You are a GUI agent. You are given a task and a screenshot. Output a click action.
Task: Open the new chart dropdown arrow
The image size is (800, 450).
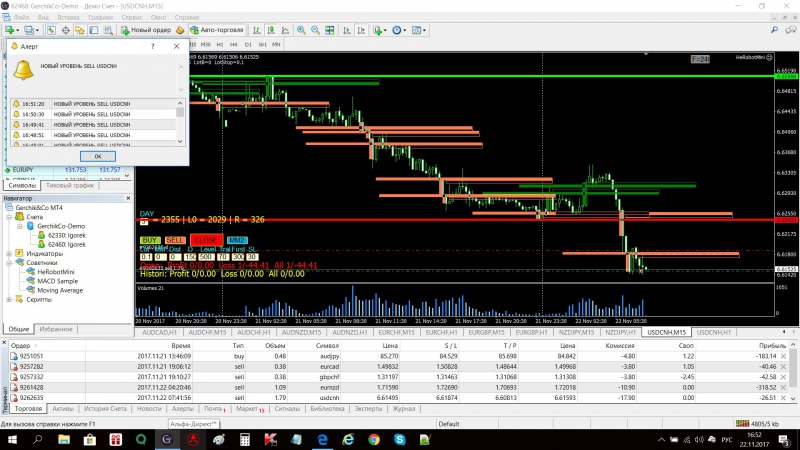[17, 31]
